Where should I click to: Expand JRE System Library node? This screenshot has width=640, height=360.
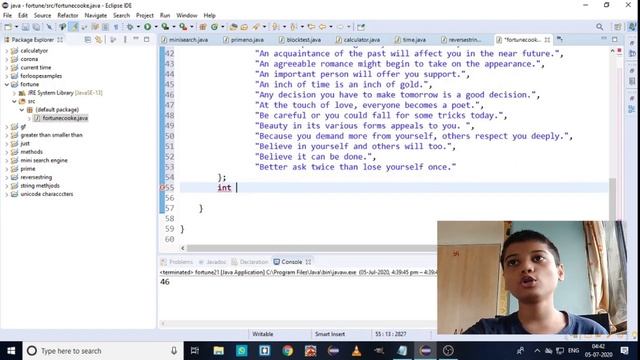[14, 93]
